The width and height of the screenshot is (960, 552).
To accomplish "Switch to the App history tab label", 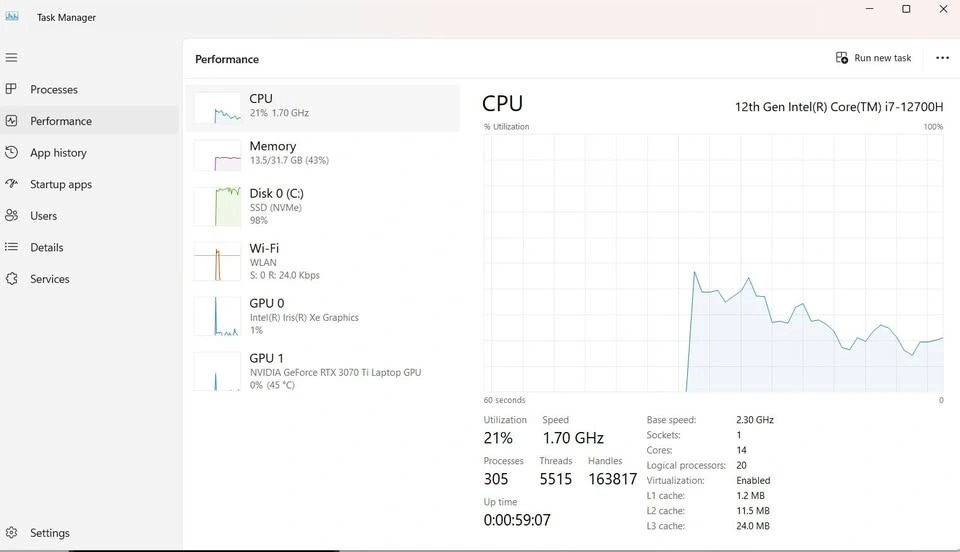I will (x=58, y=153).
